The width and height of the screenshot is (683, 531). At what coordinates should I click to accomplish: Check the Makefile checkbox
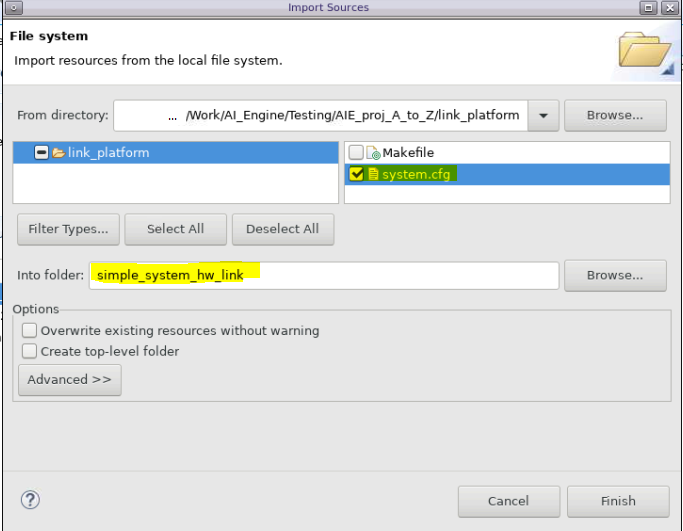[x=357, y=153]
